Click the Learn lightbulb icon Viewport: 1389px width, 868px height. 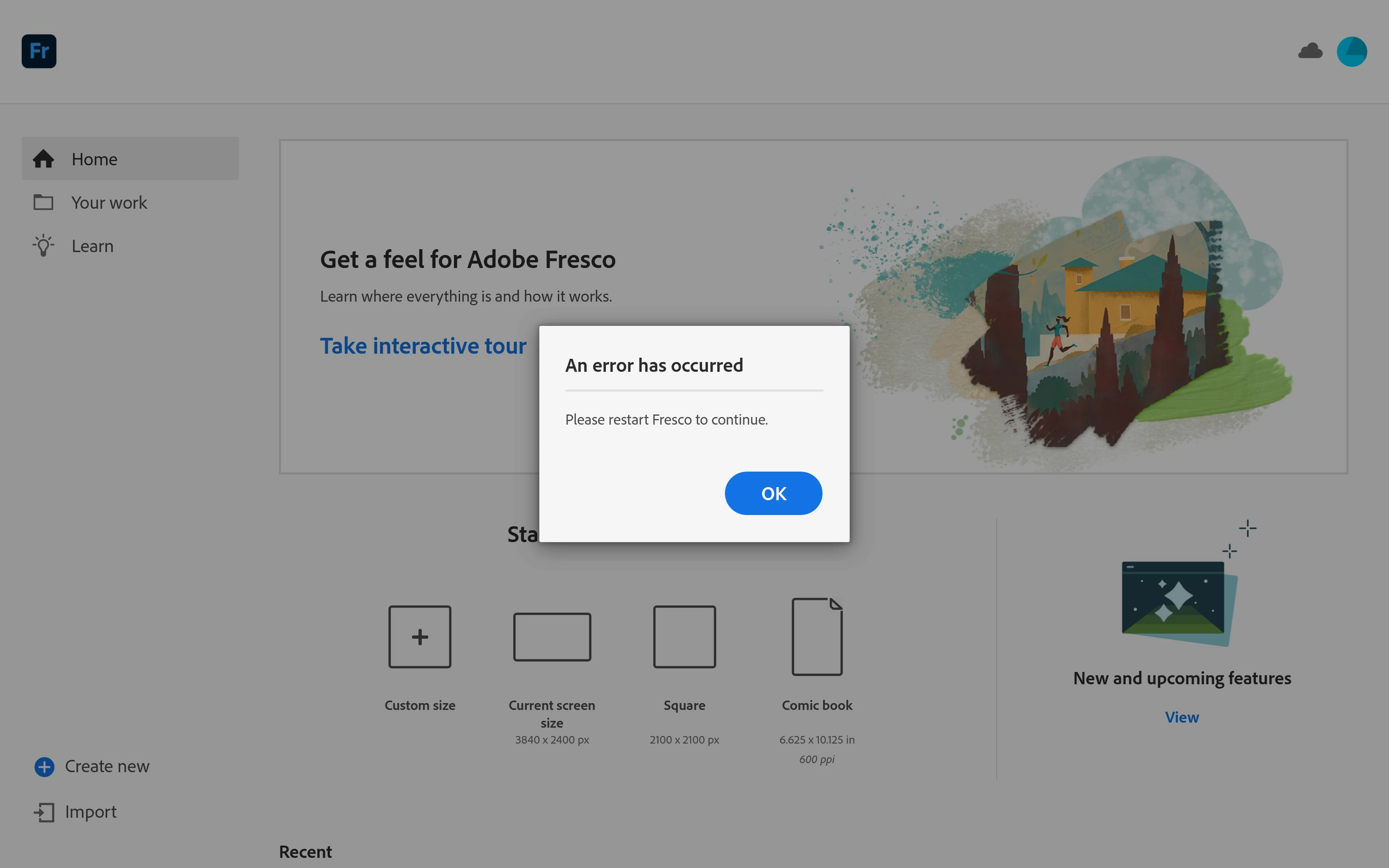(x=44, y=246)
